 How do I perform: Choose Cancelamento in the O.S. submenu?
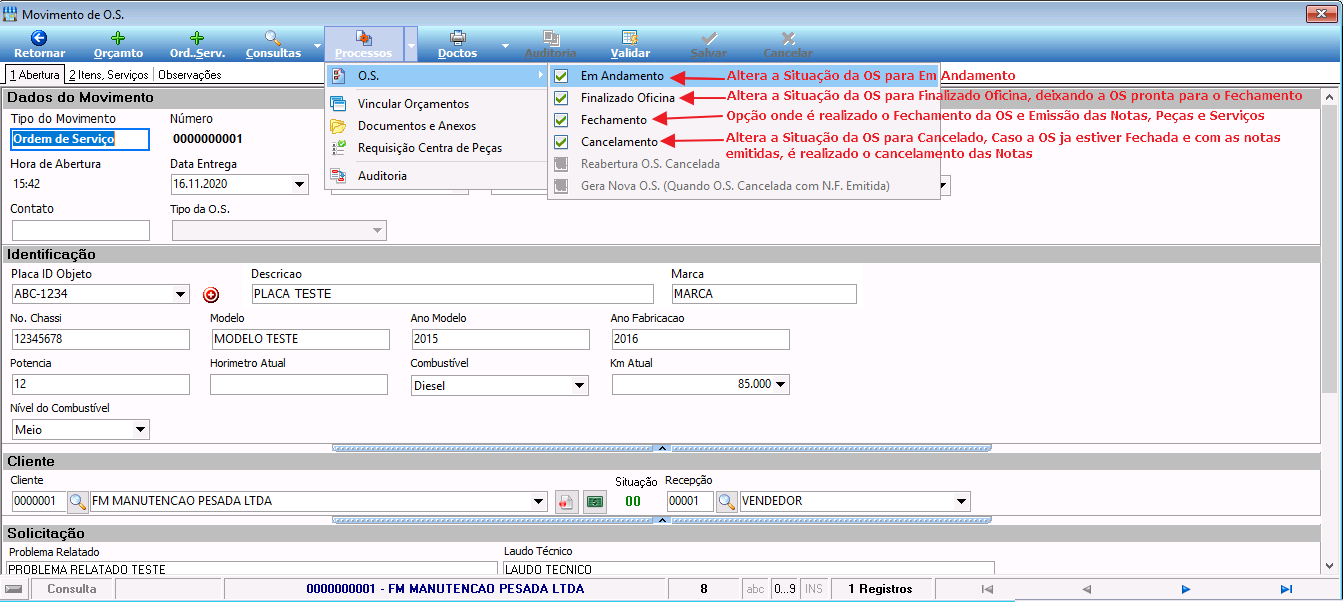click(x=620, y=142)
